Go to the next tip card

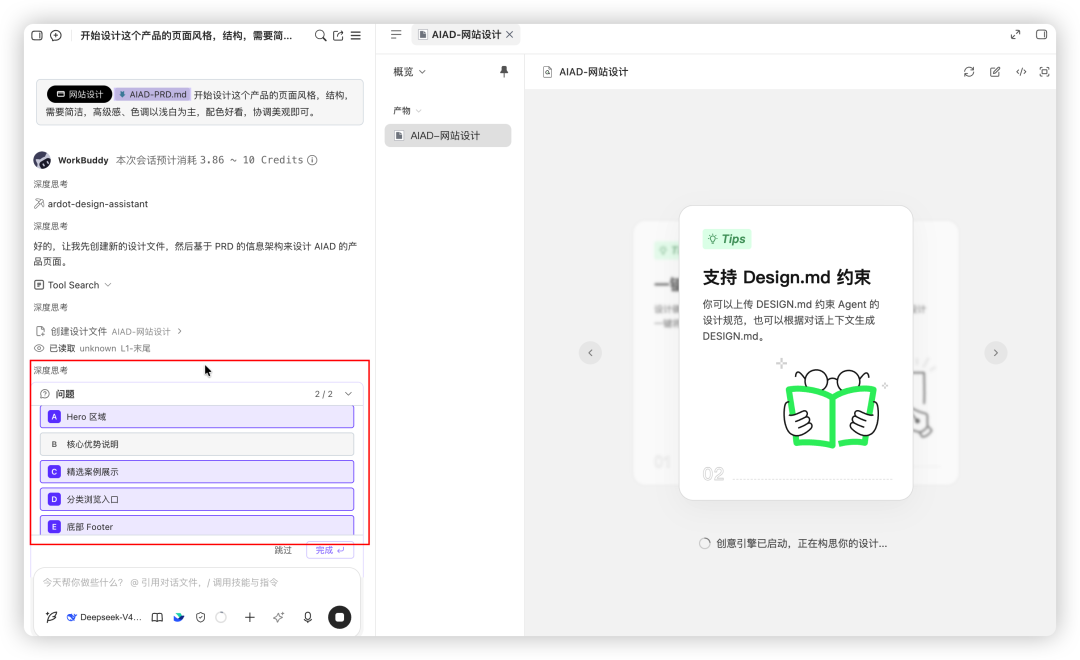click(x=995, y=353)
